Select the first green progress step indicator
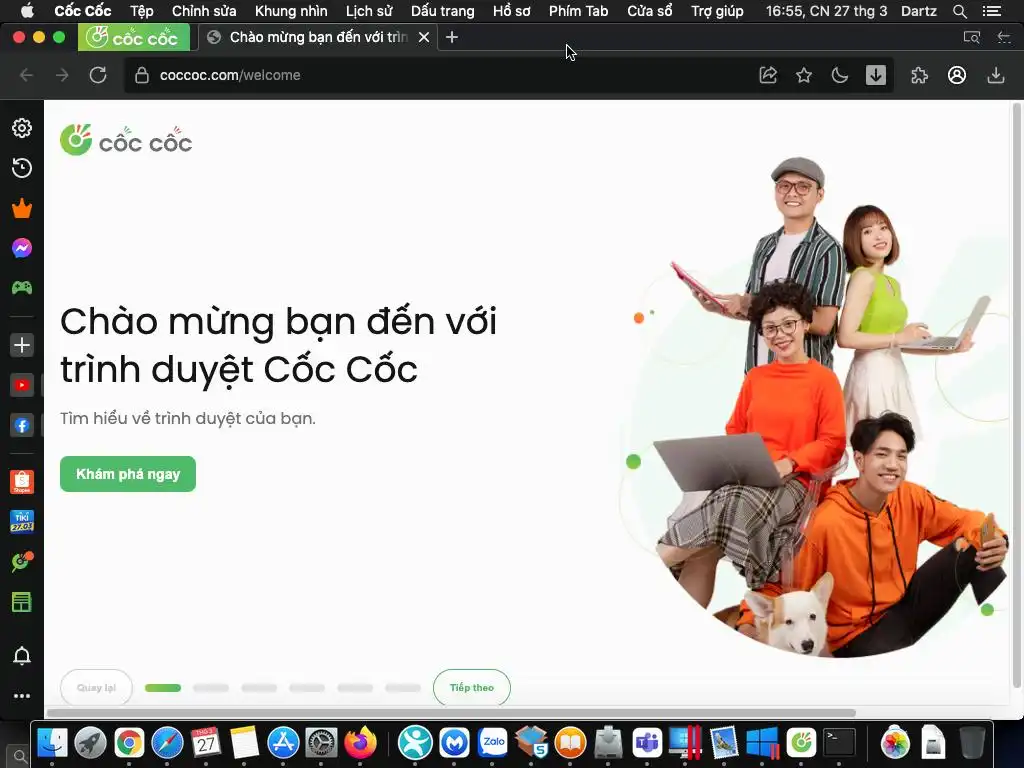 click(x=163, y=688)
